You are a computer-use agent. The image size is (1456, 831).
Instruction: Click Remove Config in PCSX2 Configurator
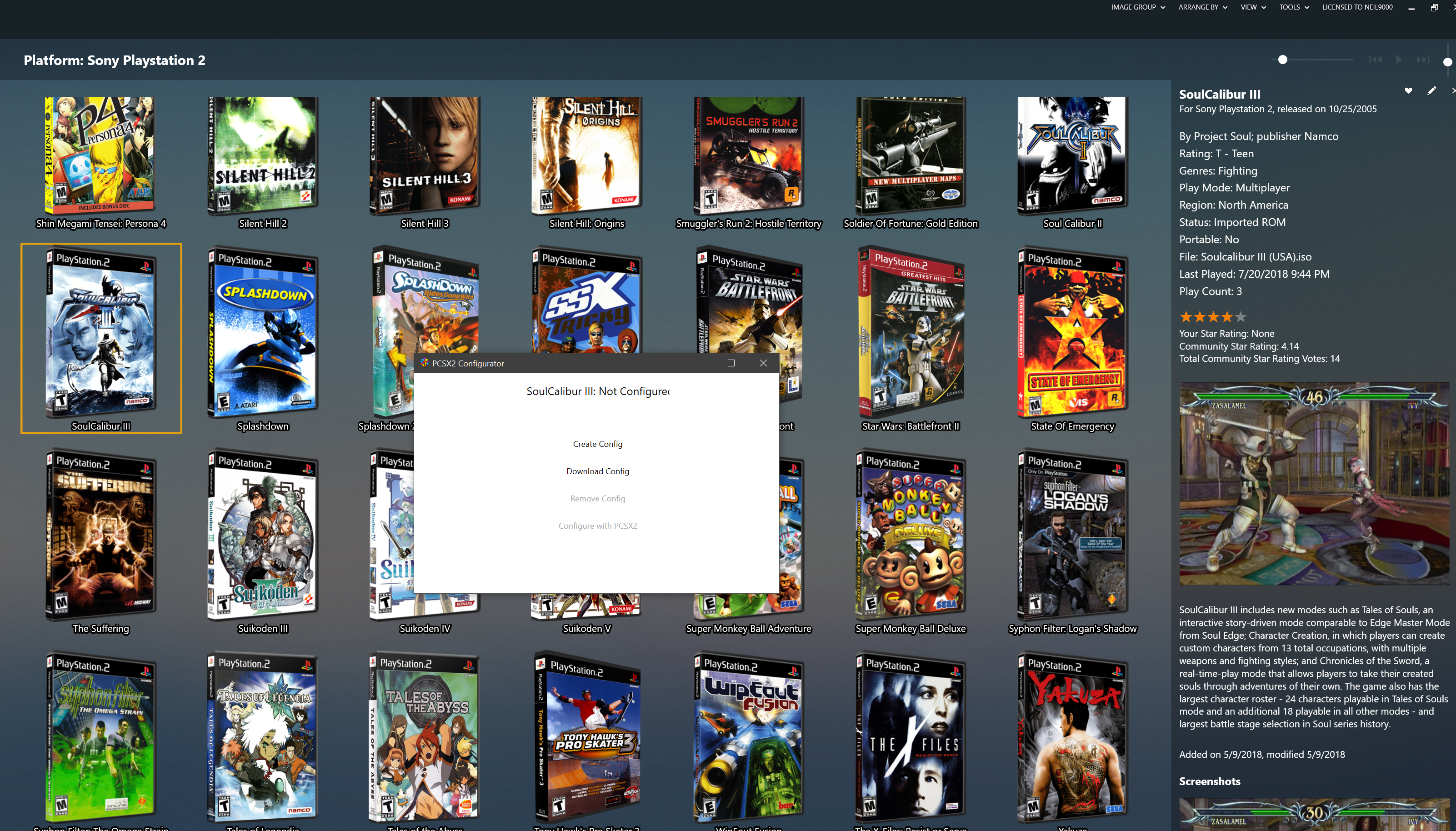tap(597, 499)
